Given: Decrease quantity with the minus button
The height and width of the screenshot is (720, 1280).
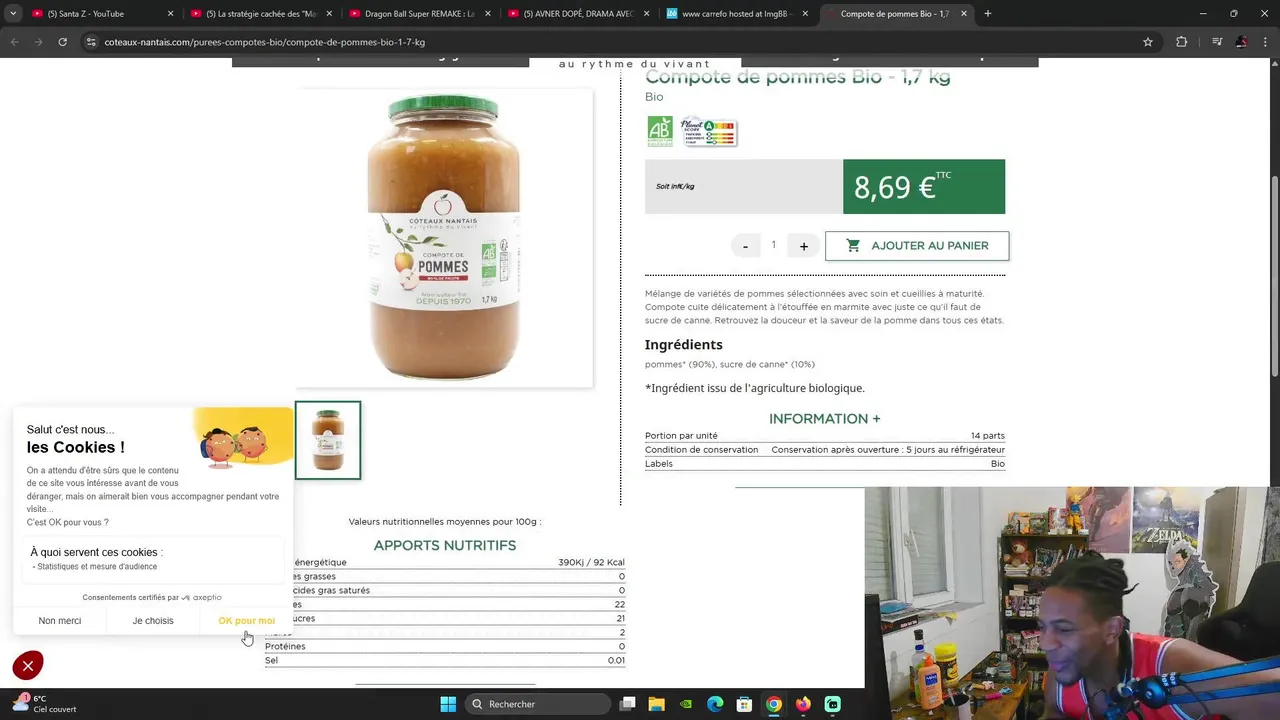Looking at the screenshot, I should pos(745,246).
